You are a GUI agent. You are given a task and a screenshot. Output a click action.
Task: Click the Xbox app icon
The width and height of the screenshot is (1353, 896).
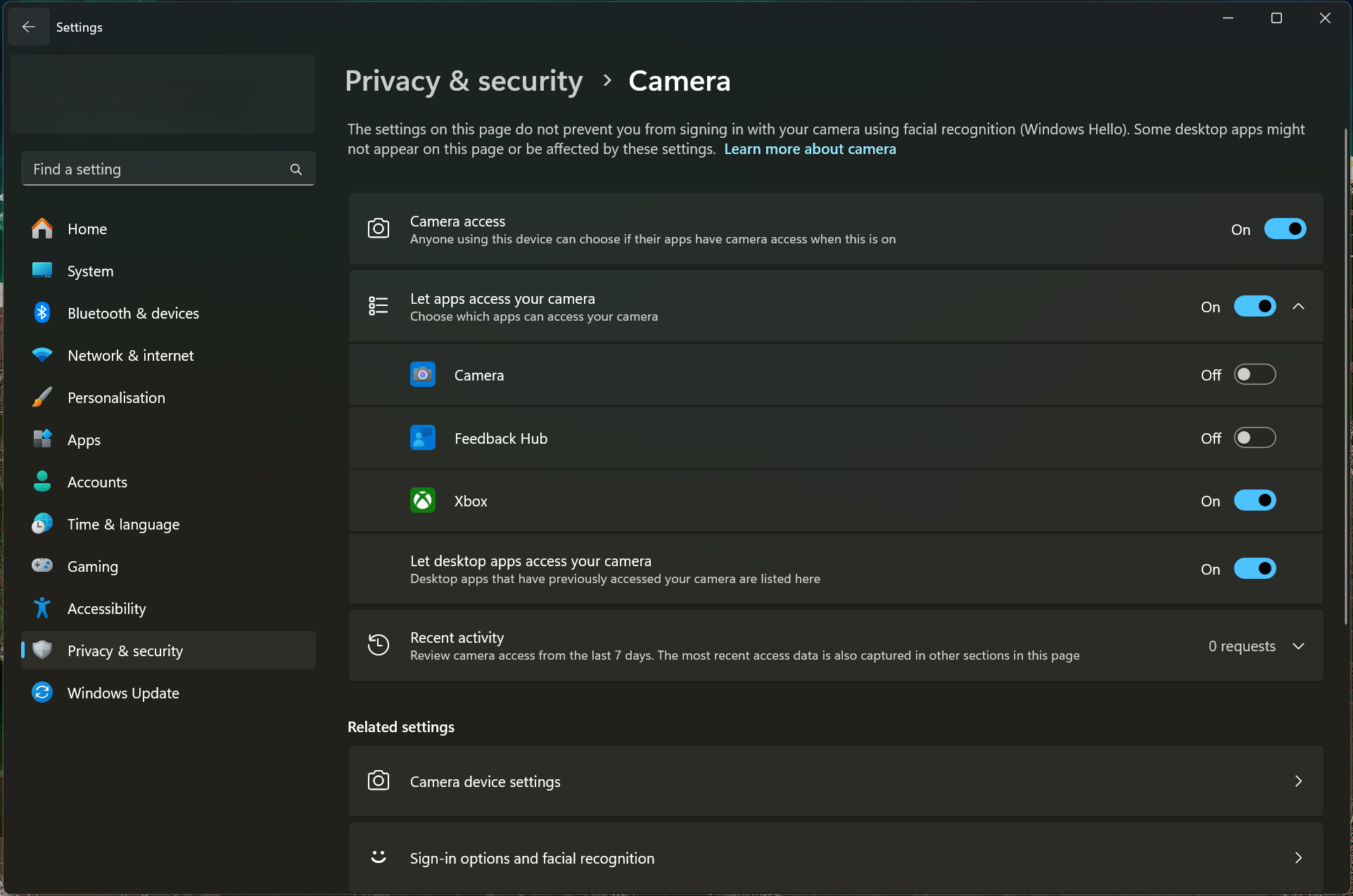tap(422, 500)
